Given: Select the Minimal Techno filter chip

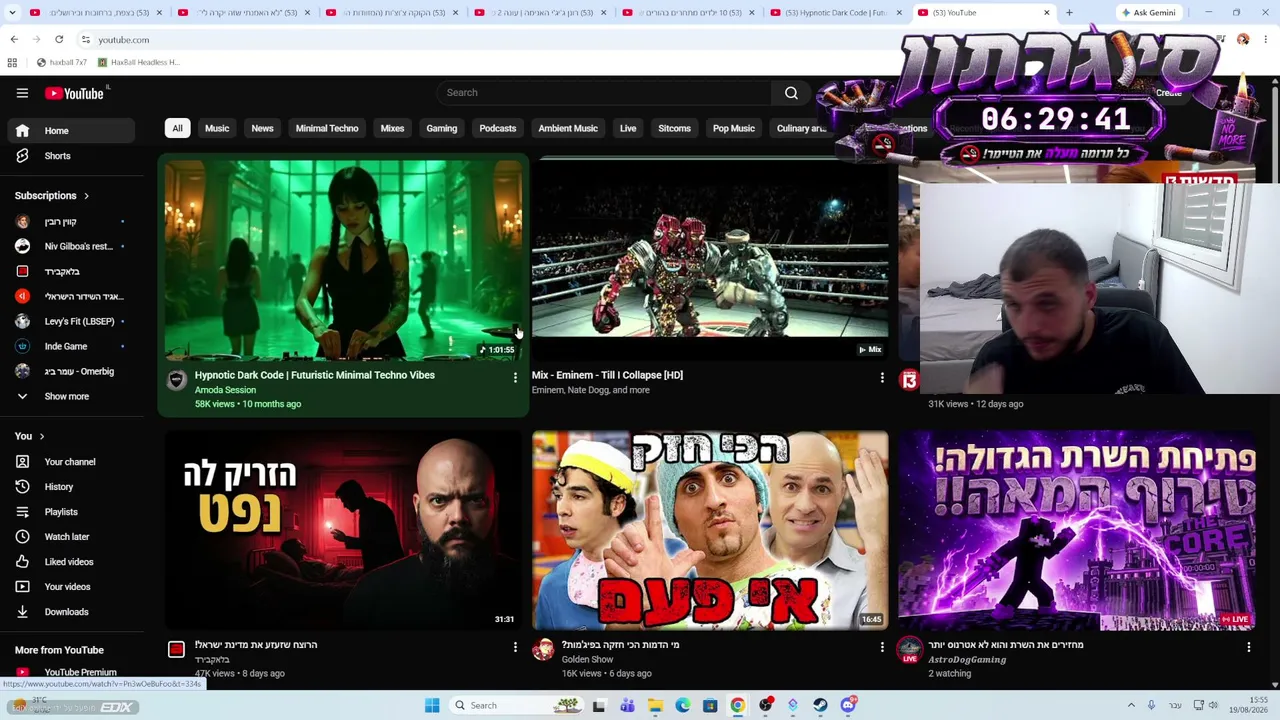Looking at the screenshot, I should 327,129.
